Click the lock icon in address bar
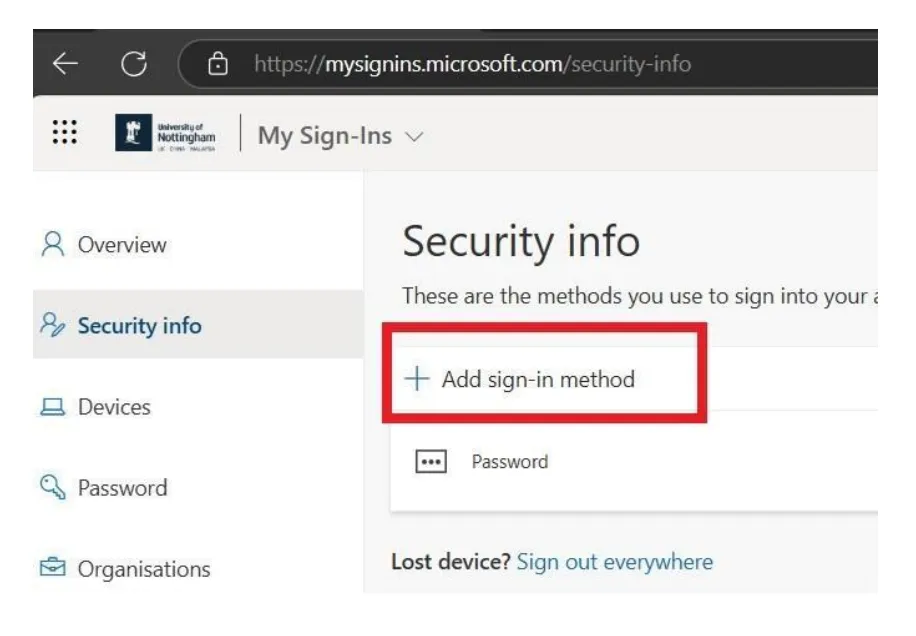 (x=218, y=64)
